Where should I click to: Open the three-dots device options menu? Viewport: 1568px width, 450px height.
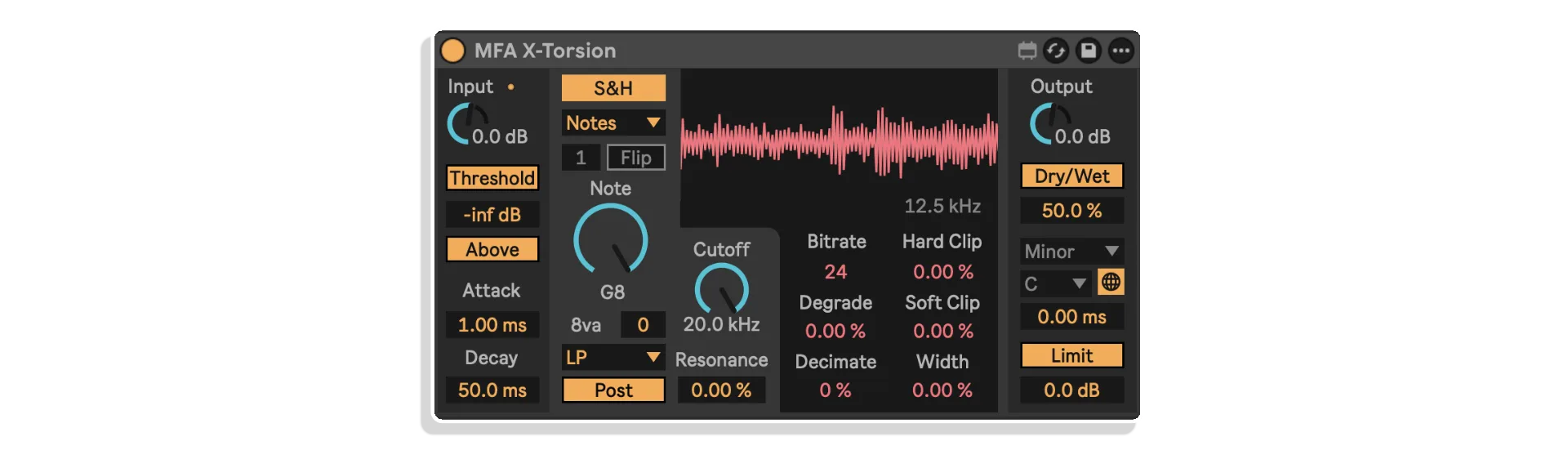point(1121,51)
